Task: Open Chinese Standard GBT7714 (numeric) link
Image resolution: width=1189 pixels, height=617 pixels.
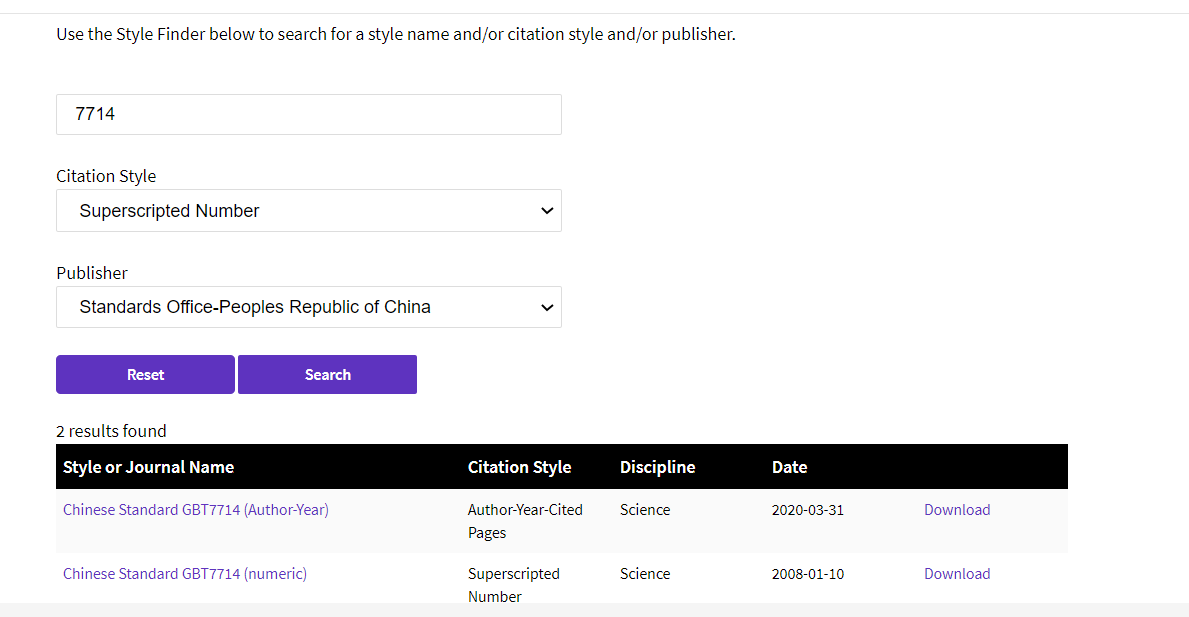Action: pyautogui.click(x=185, y=574)
